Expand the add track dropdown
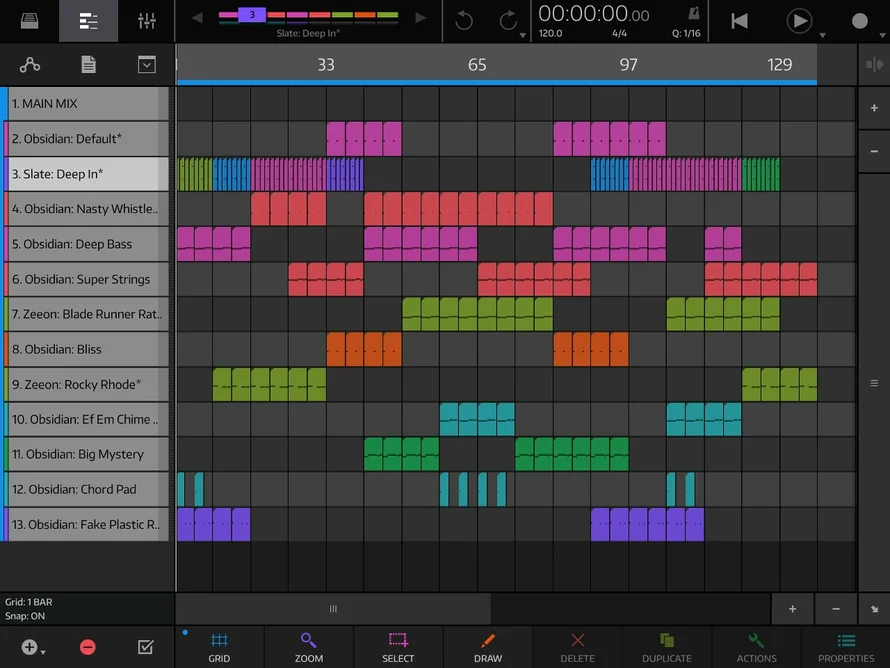This screenshot has height=668, width=890. tap(43, 651)
